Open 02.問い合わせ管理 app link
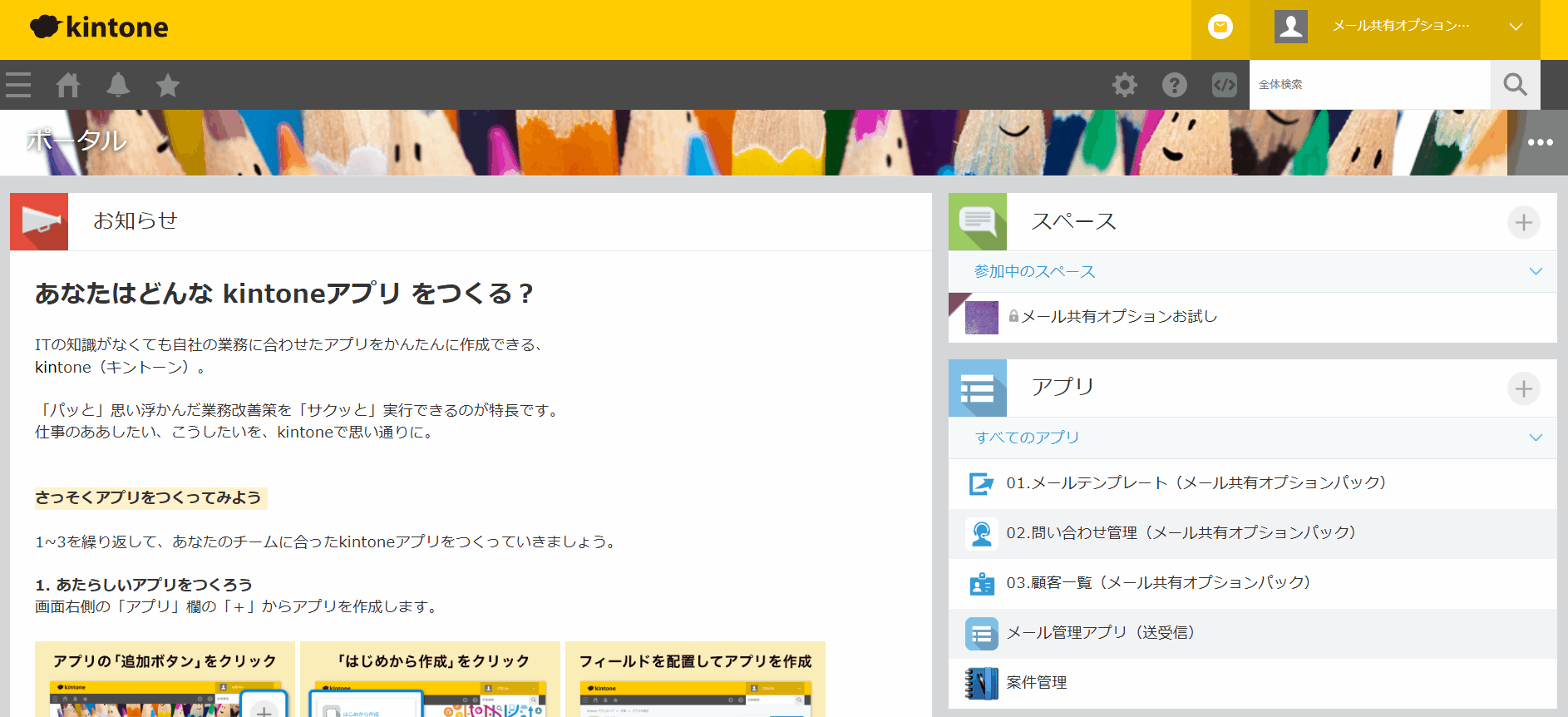This screenshot has width=1568, height=717. tap(1181, 532)
